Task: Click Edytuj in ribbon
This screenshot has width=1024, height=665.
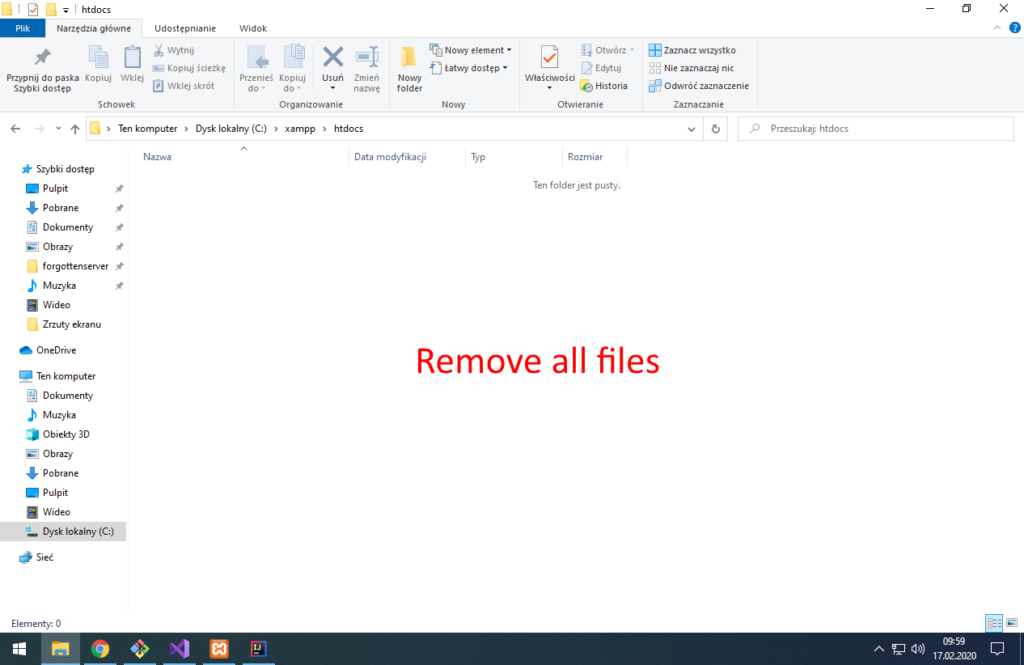Action: [601, 68]
